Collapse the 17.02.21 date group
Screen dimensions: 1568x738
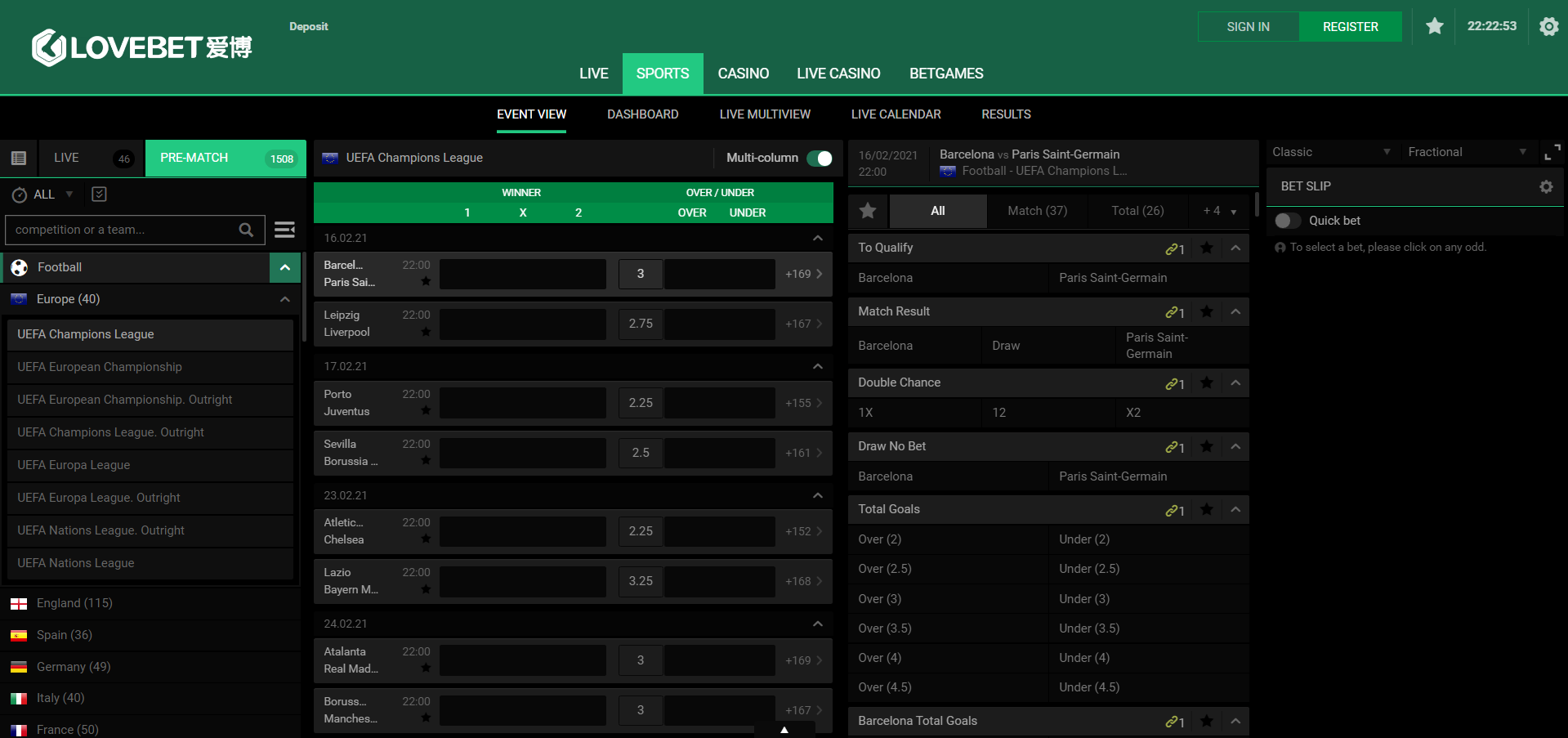pyautogui.click(x=817, y=366)
